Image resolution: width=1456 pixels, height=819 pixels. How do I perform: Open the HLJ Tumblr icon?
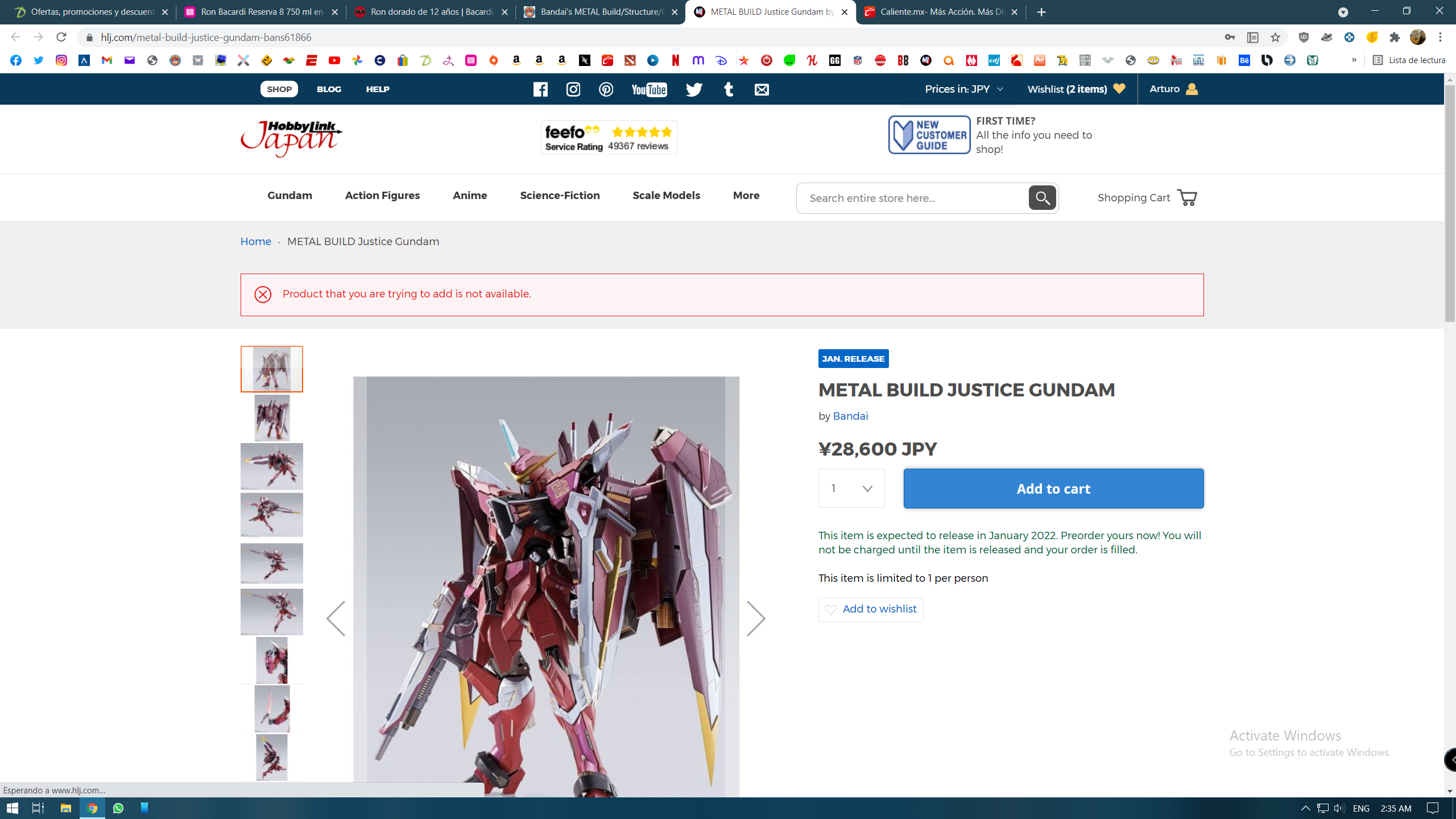729,89
